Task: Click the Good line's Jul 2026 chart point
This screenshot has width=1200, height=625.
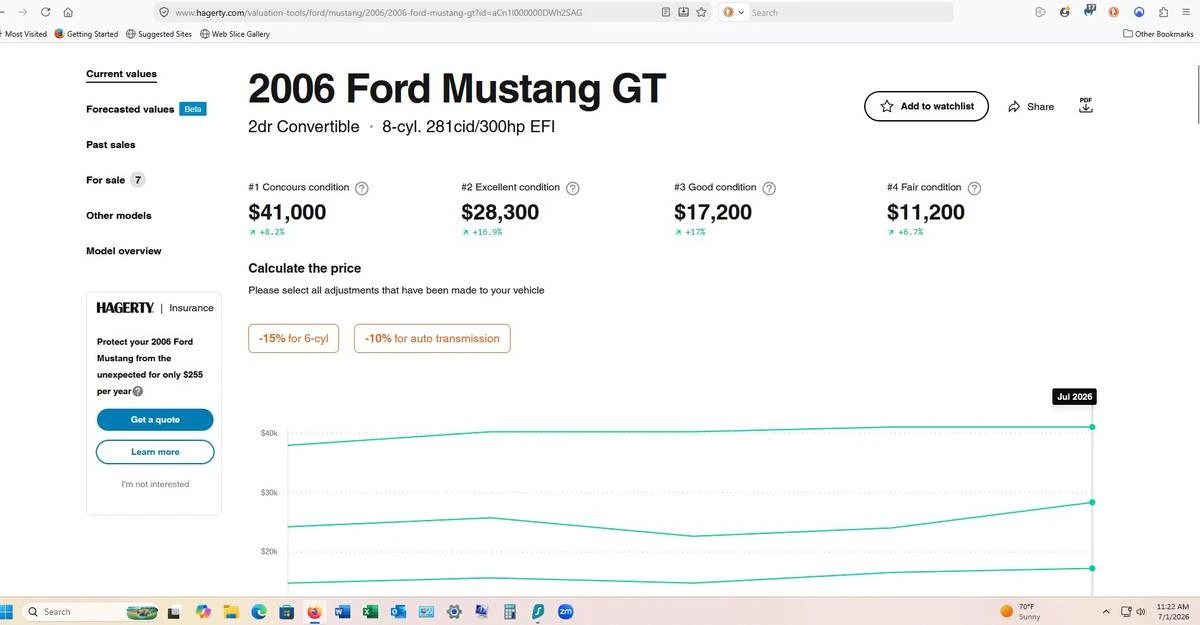Action: [1092, 568]
